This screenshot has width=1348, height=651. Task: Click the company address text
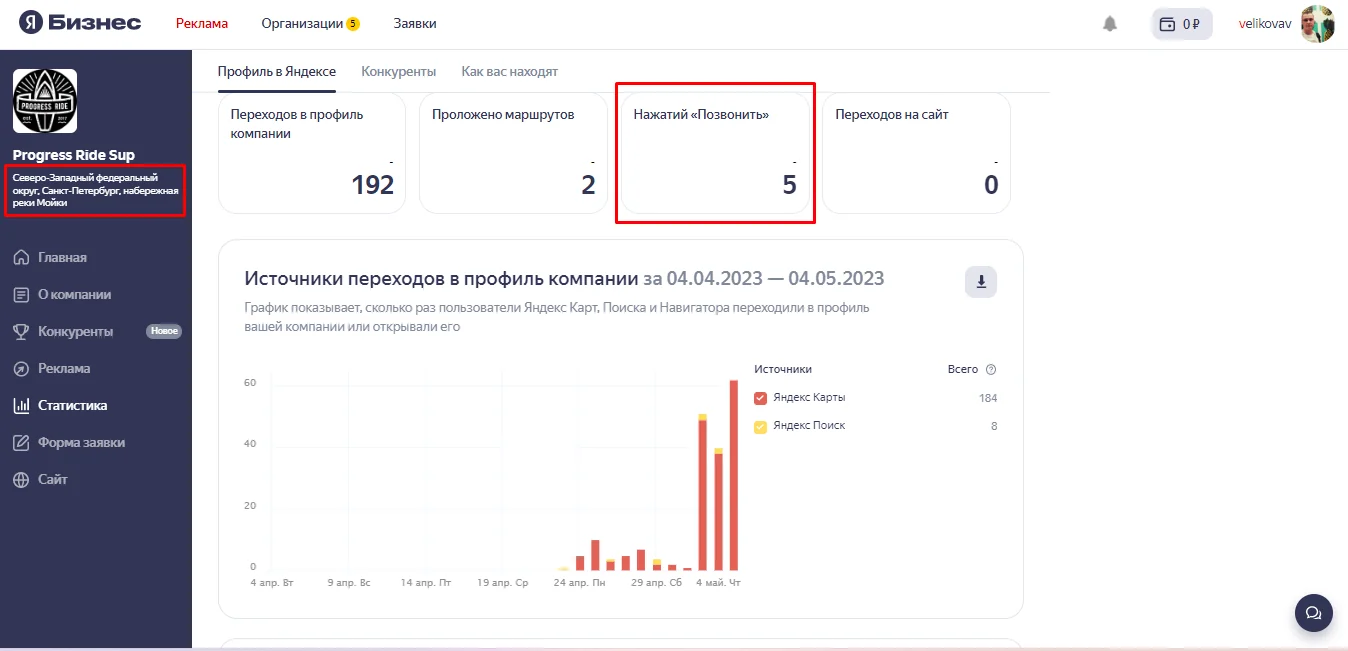point(95,190)
